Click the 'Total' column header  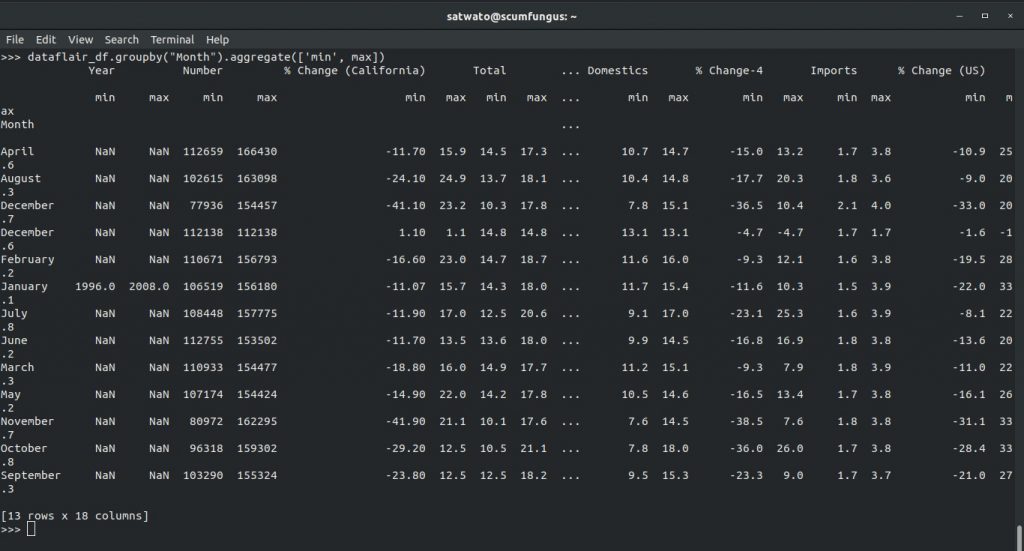pos(489,71)
